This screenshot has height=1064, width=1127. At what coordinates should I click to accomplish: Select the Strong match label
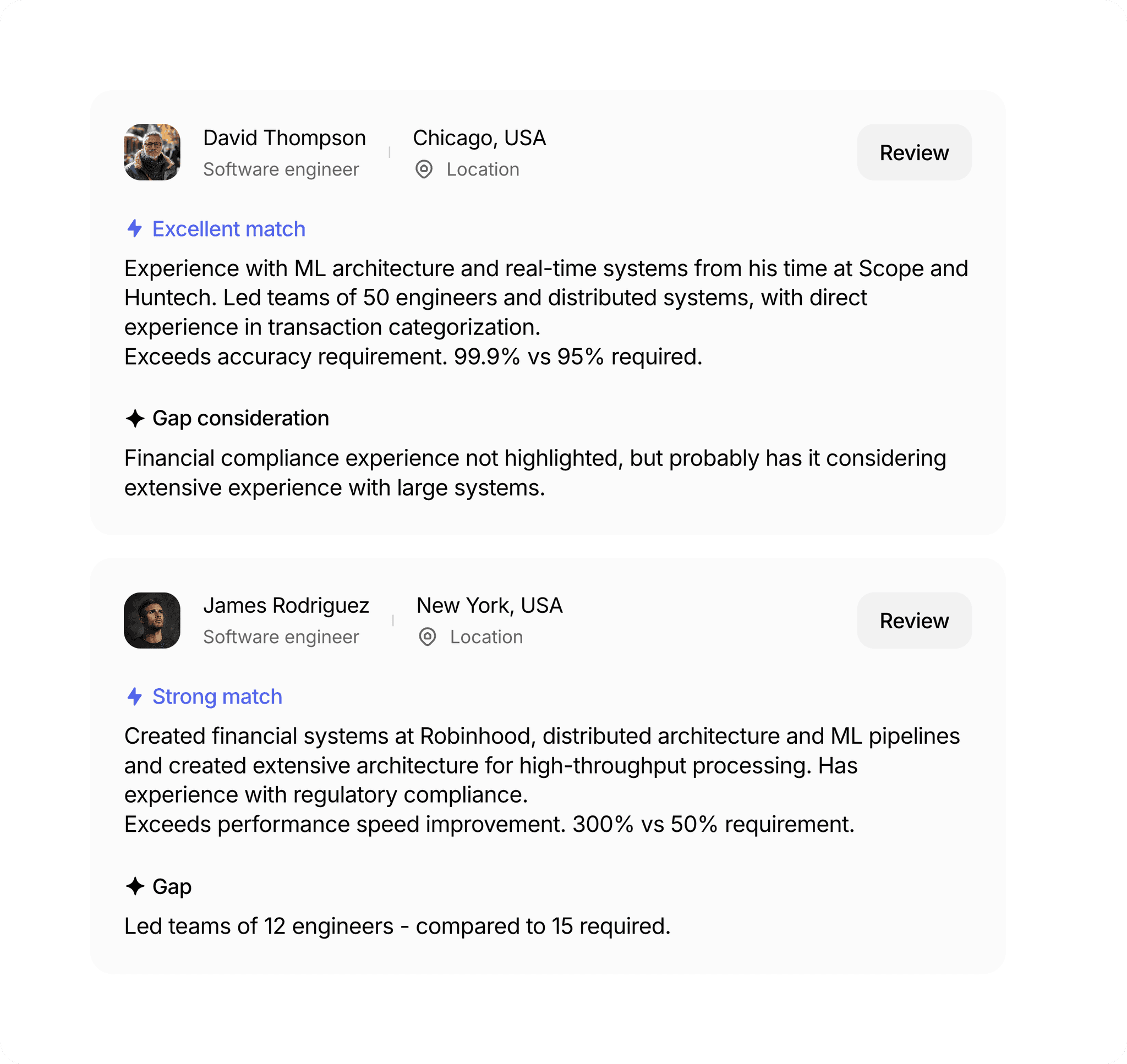[217, 697]
